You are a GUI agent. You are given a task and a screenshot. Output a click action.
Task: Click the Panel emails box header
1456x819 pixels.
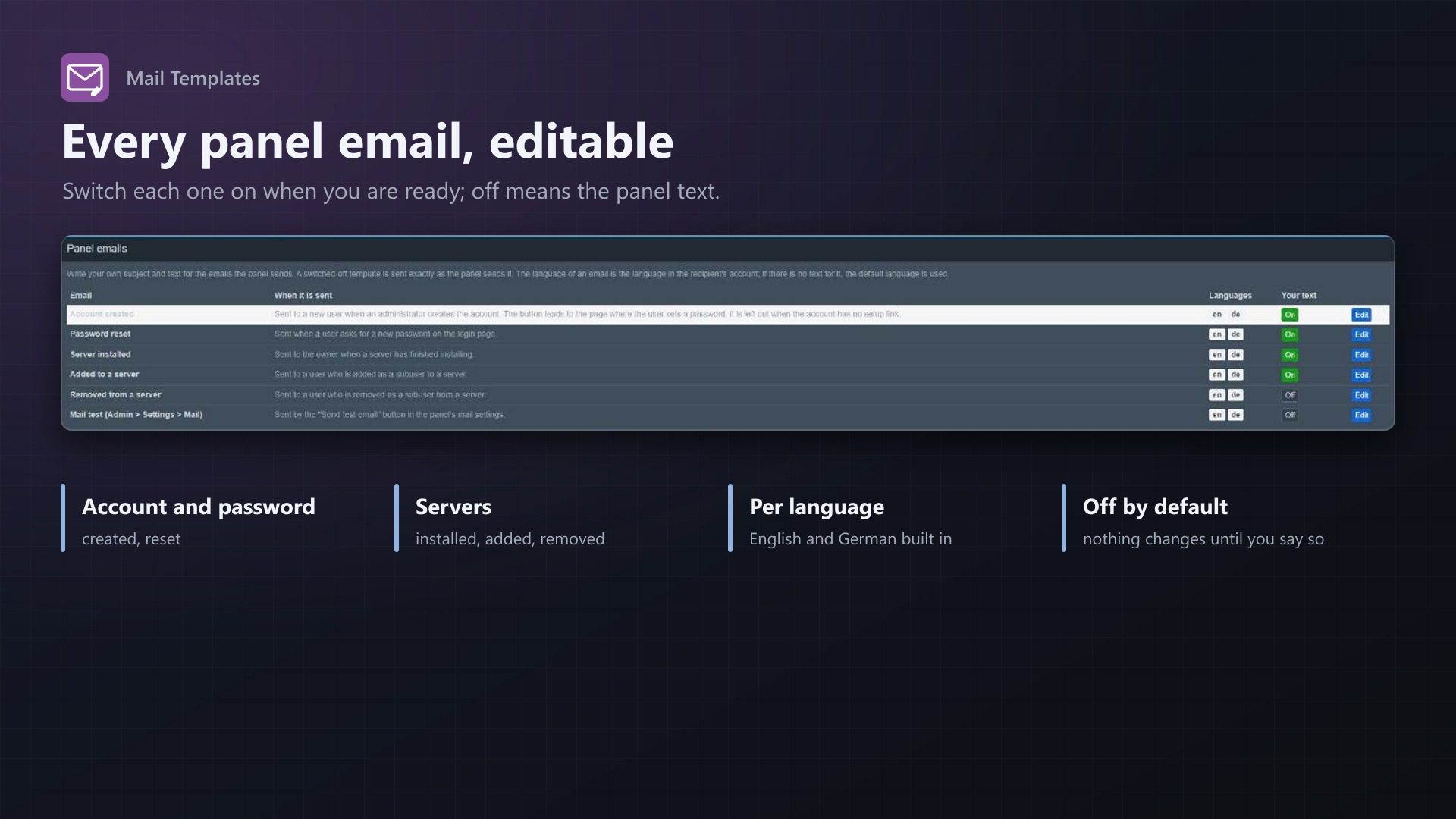point(728,249)
